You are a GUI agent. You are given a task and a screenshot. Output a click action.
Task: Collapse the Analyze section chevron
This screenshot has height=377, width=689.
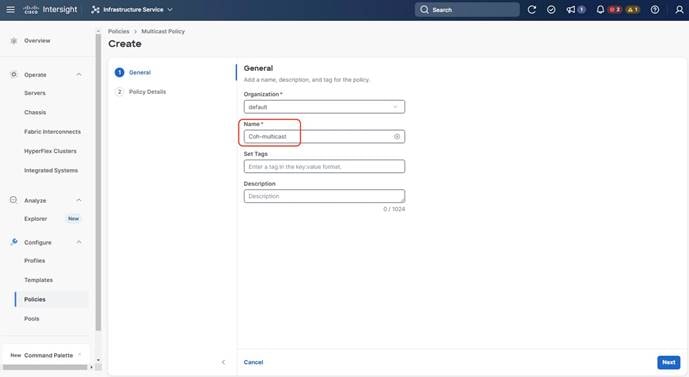click(79, 200)
